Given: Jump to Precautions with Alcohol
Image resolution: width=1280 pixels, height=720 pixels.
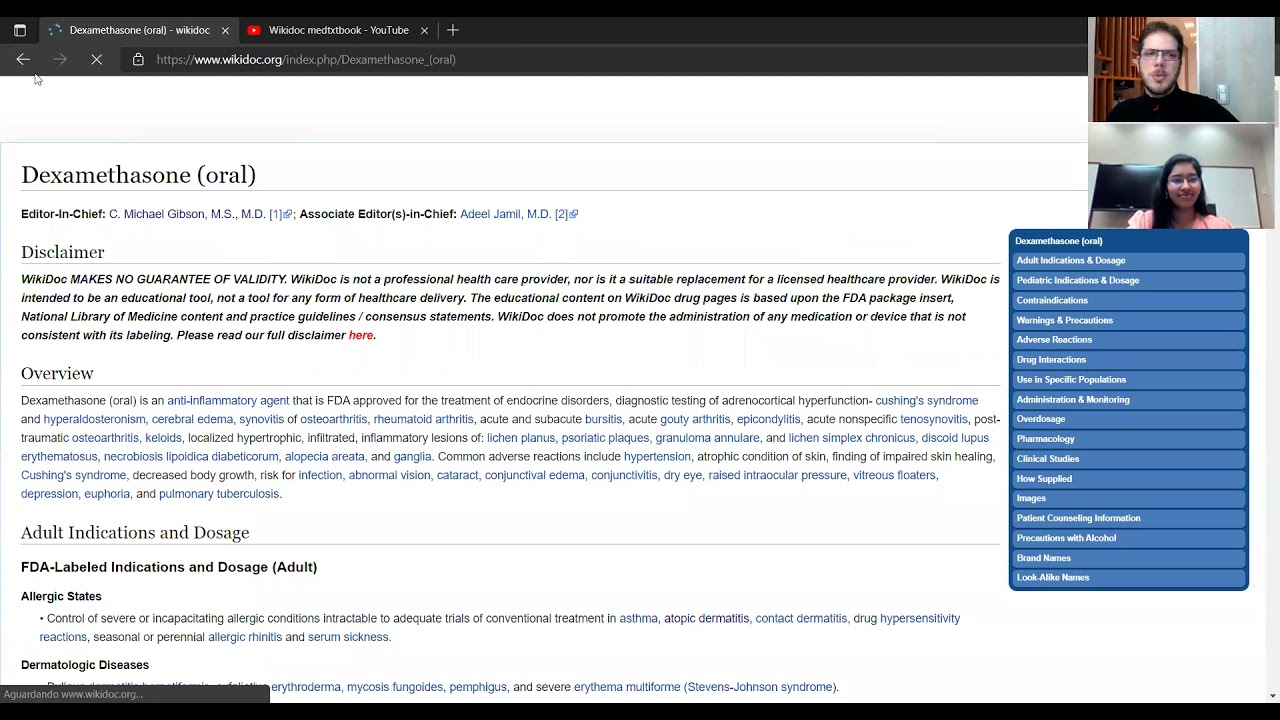Looking at the screenshot, I should pos(1128,538).
